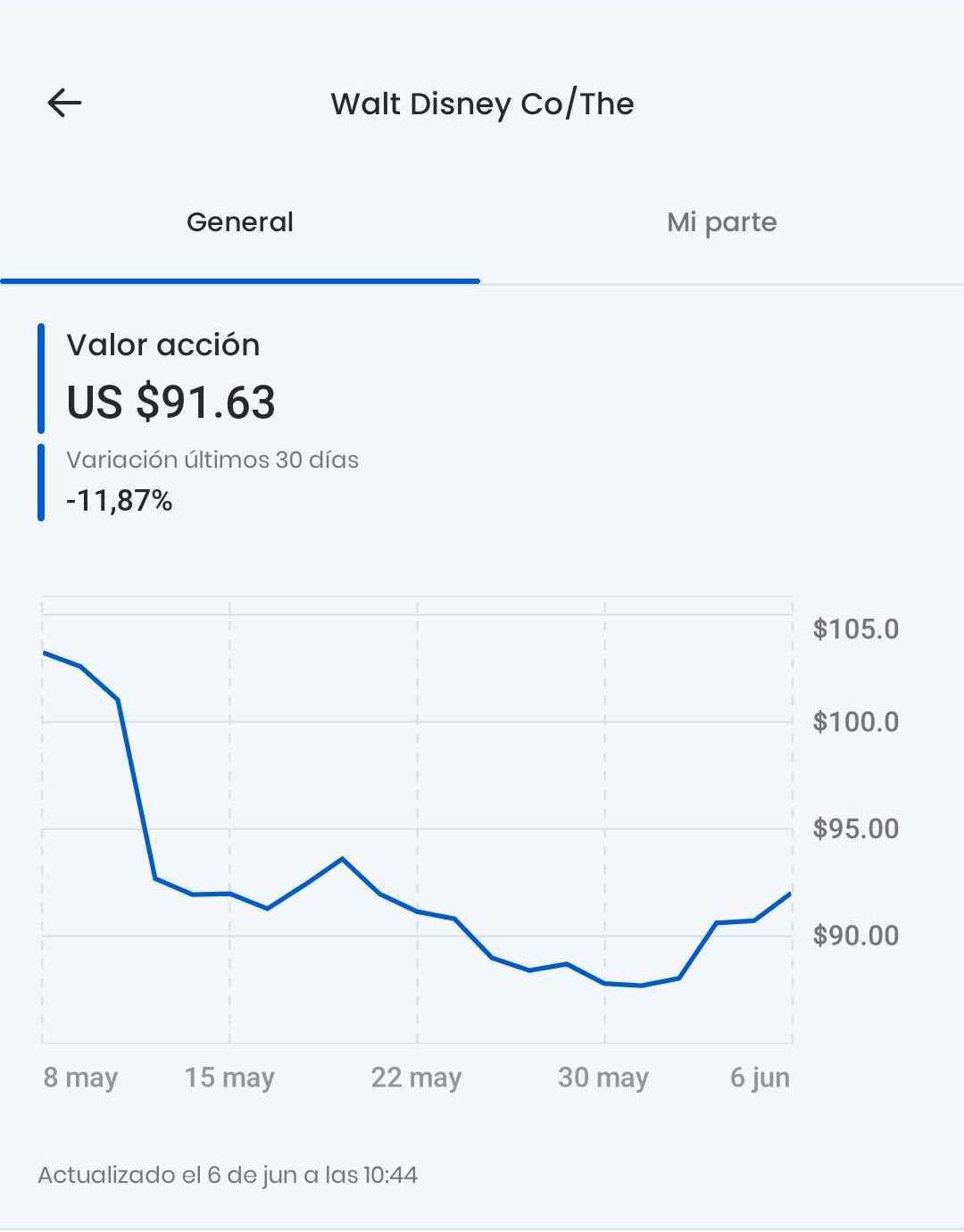This screenshot has height=1232, width=964.
Task: Click the -11,87% variation value
Action: coord(120,501)
